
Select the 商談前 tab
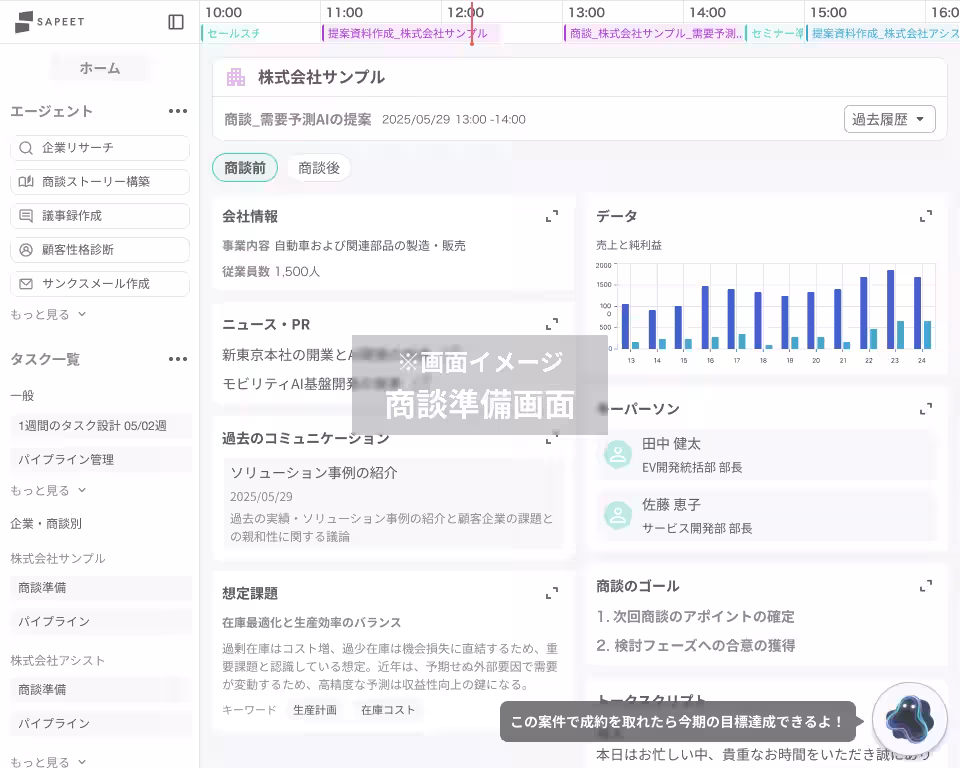tap(245, 167)
